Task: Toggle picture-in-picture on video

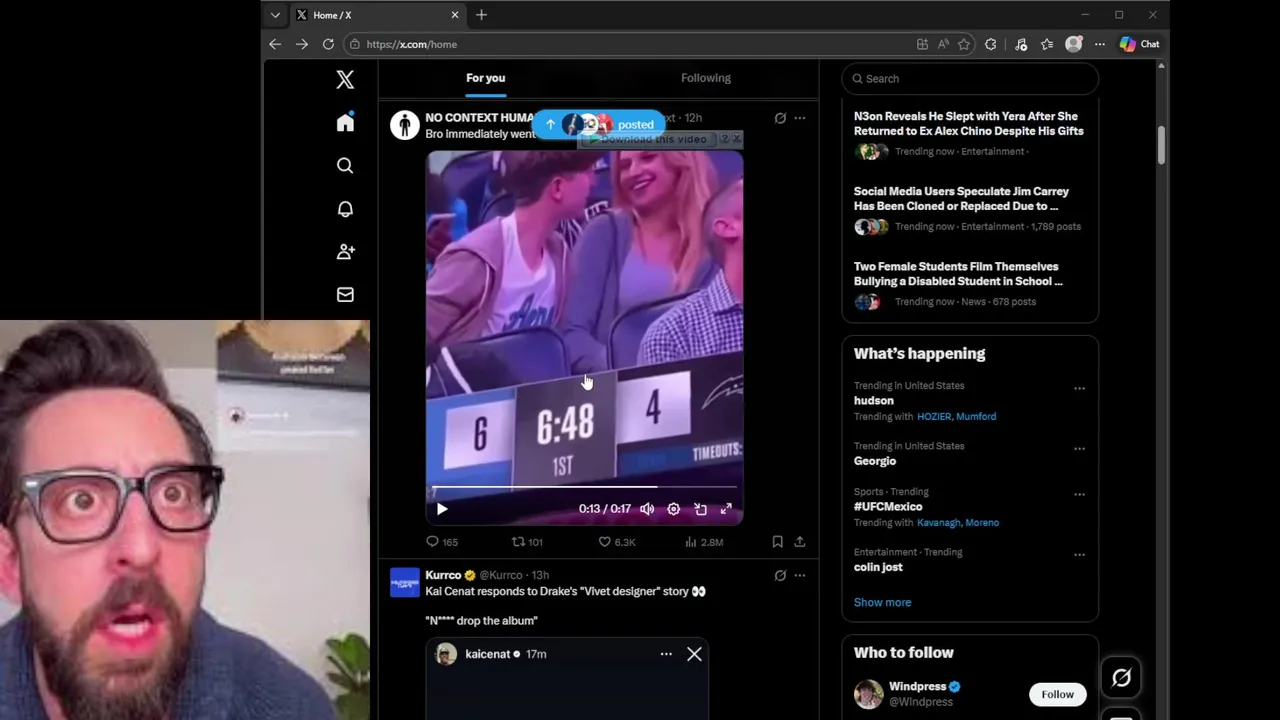Action: pos(700,509)
